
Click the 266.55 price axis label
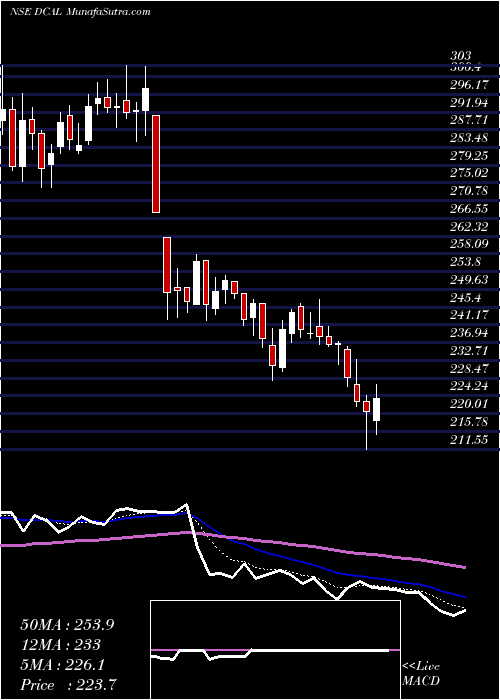click(469, 209)
